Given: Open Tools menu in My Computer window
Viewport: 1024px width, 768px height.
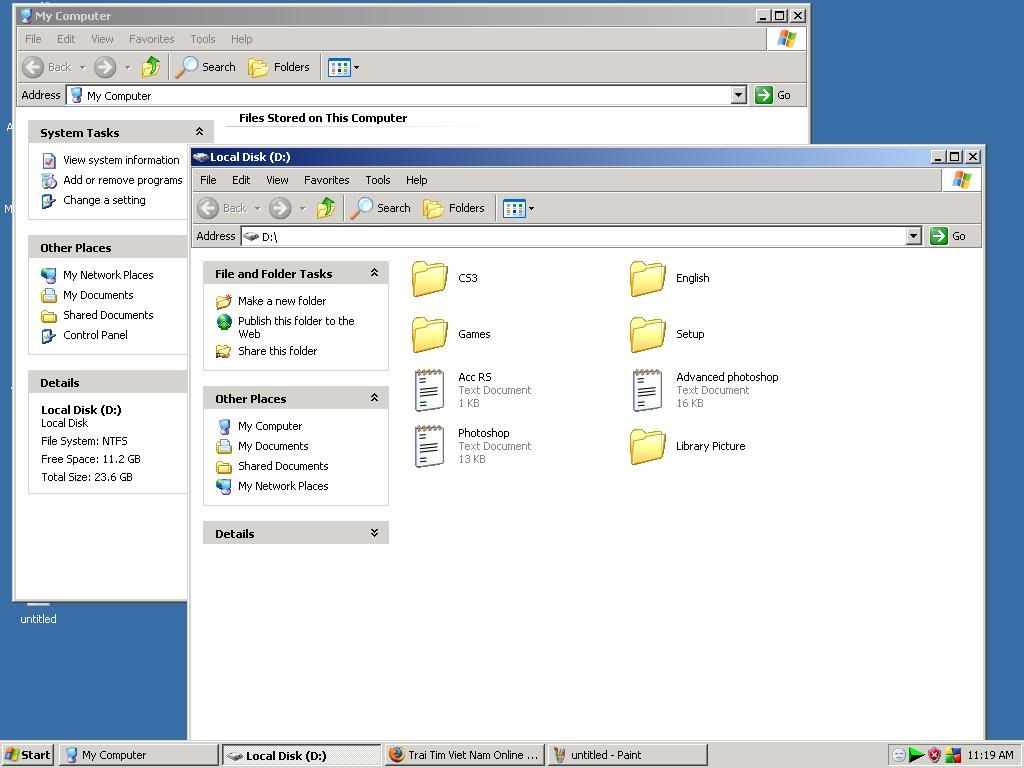Looking at the screenshot, I should (202, 39).
